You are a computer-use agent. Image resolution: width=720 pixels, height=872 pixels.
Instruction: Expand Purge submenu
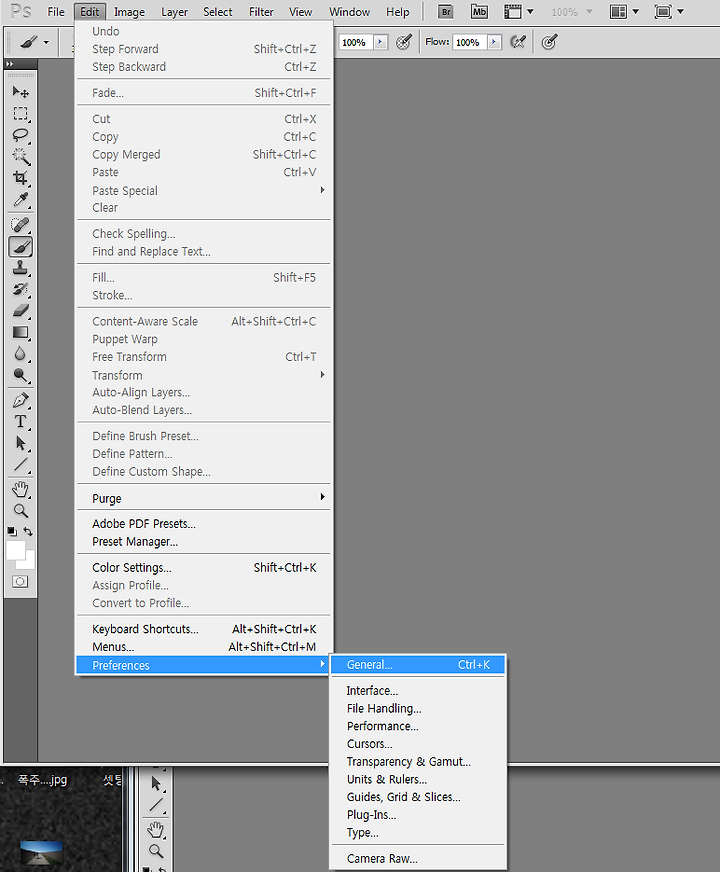203,498
